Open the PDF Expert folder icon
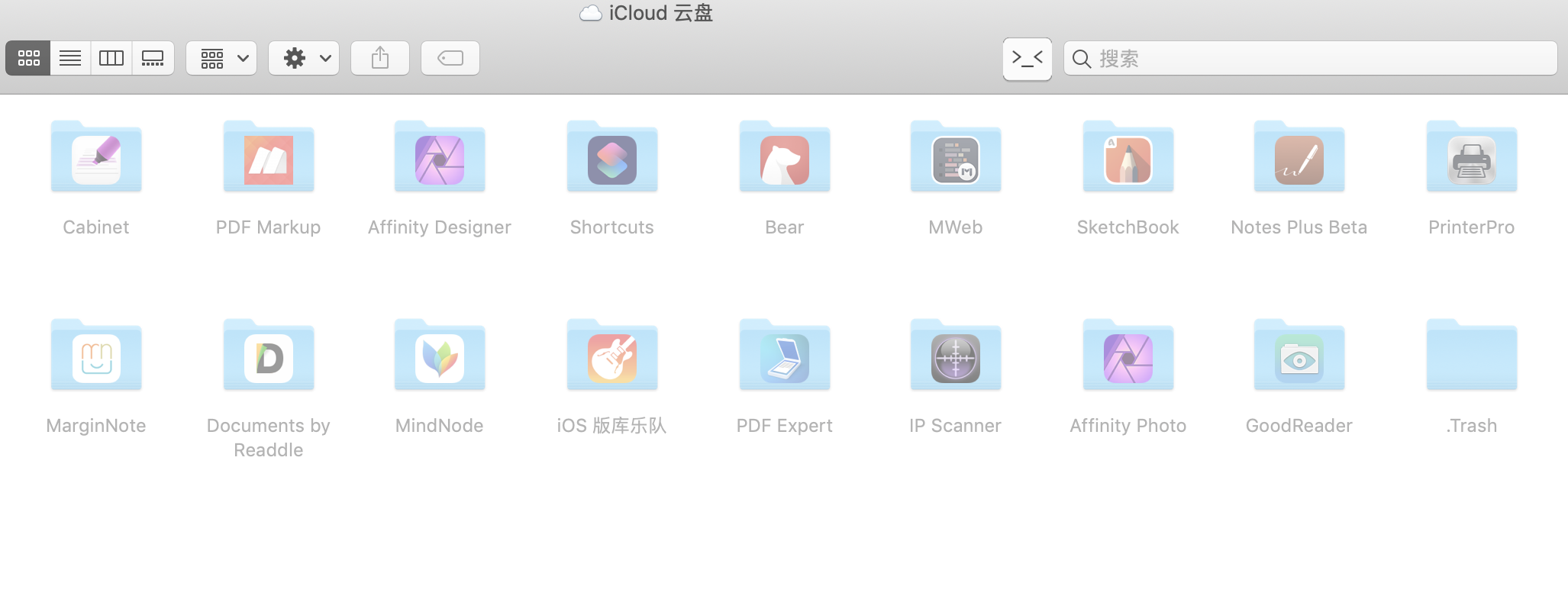The image size is (1568, 612). 785,355
